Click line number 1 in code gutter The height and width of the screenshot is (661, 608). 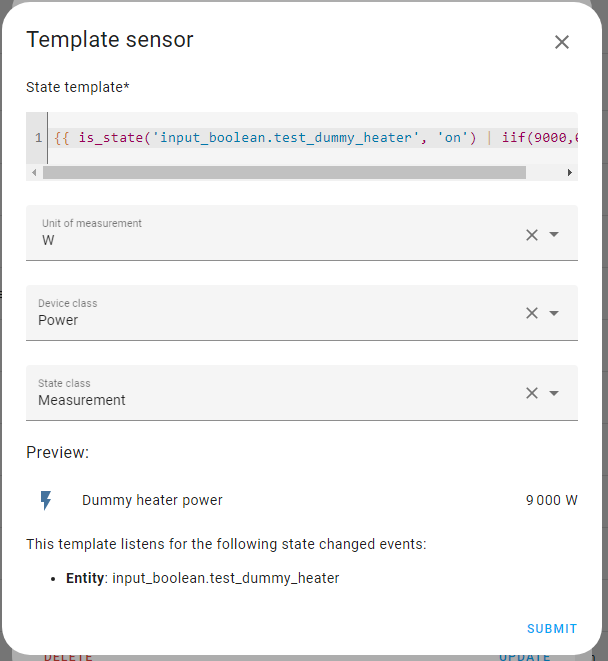(x=38, y=138)
